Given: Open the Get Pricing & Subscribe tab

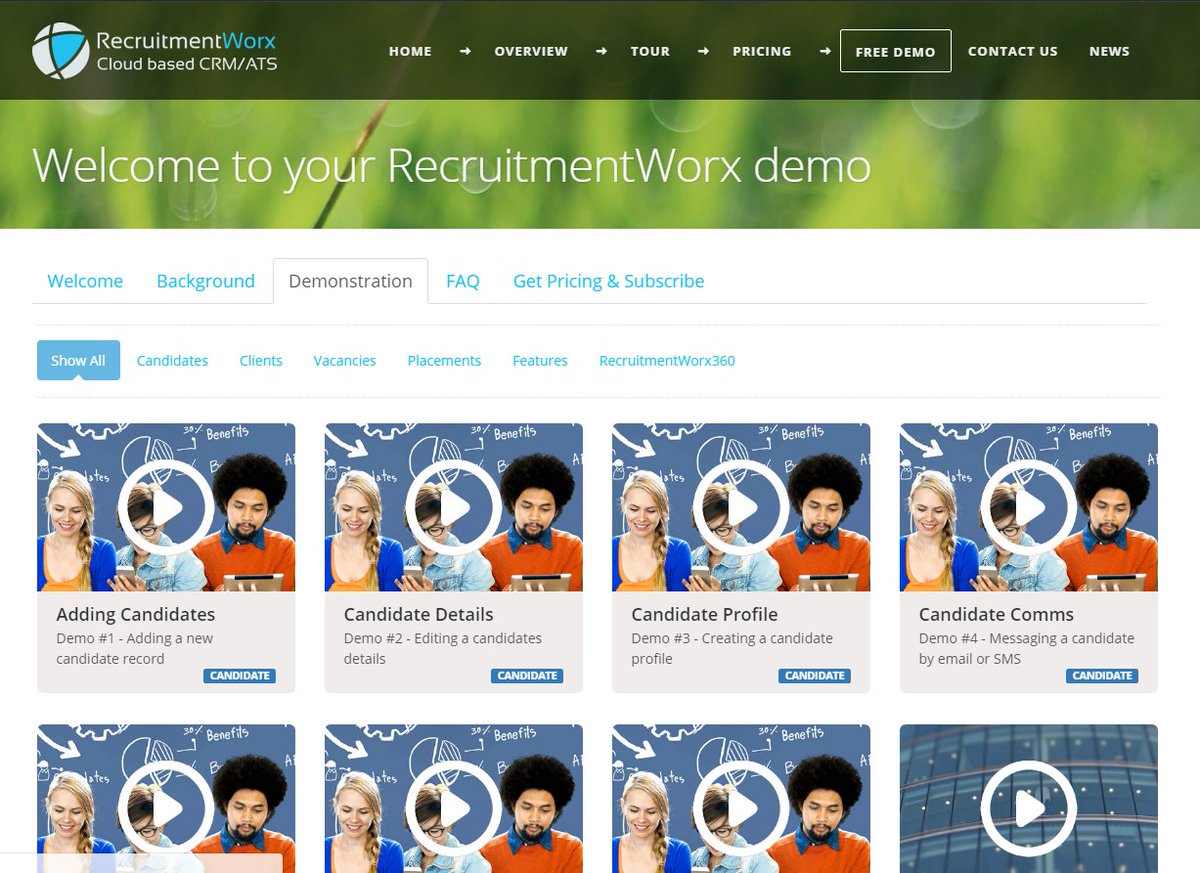Looking at the screenshot, I should 609,281.
